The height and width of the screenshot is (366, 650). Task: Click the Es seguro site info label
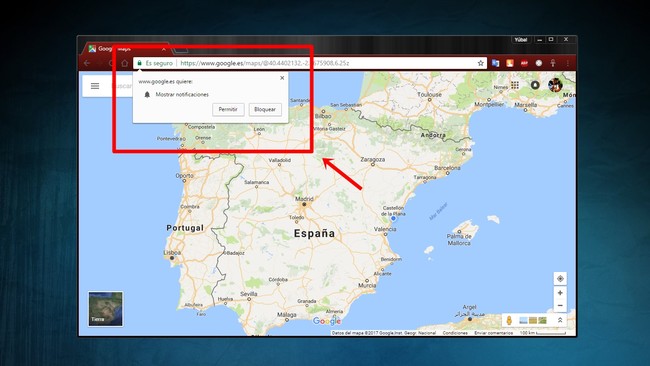[159, 63]
